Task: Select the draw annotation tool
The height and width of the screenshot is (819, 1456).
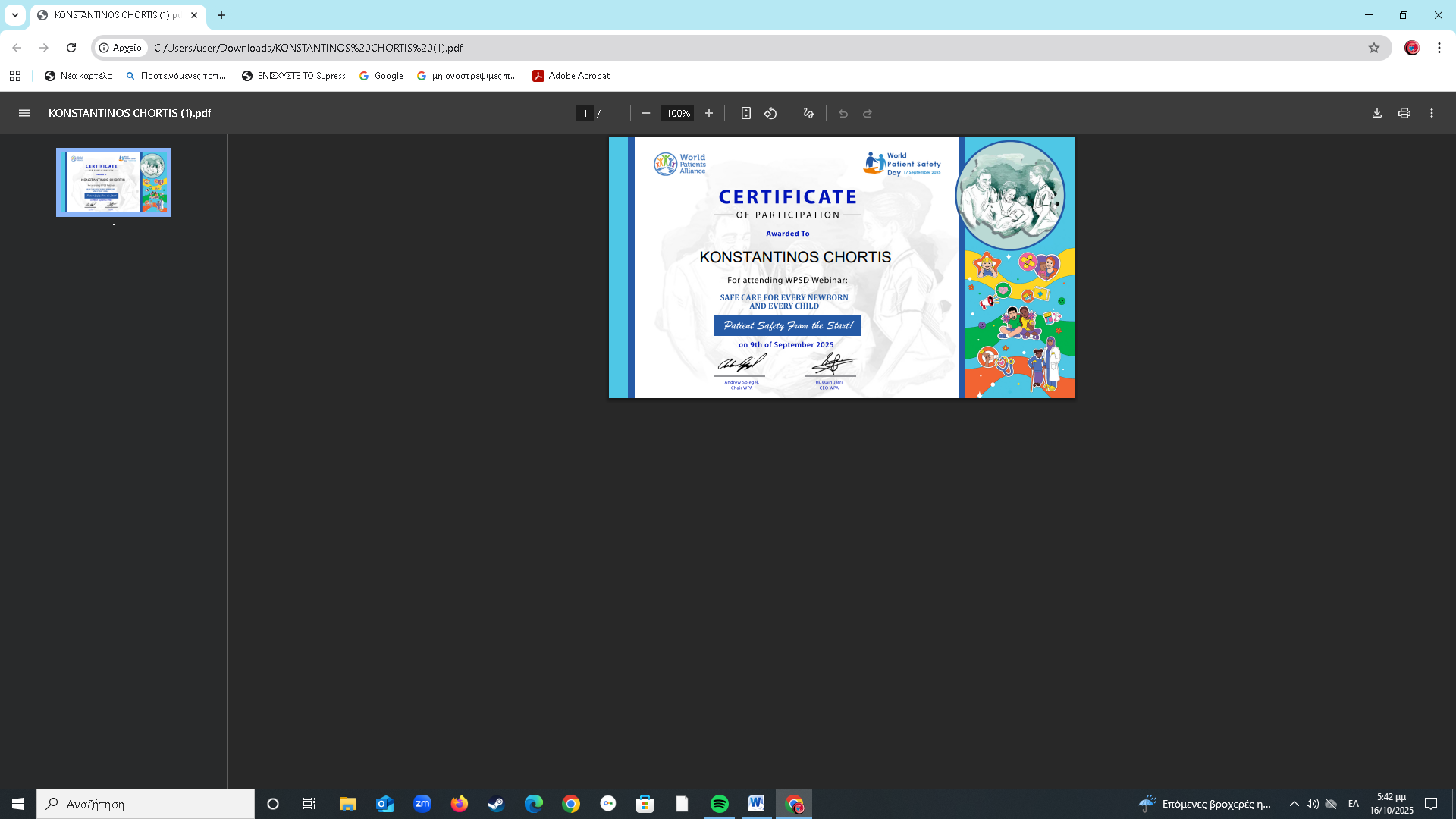Action: (x=809, y=113)
